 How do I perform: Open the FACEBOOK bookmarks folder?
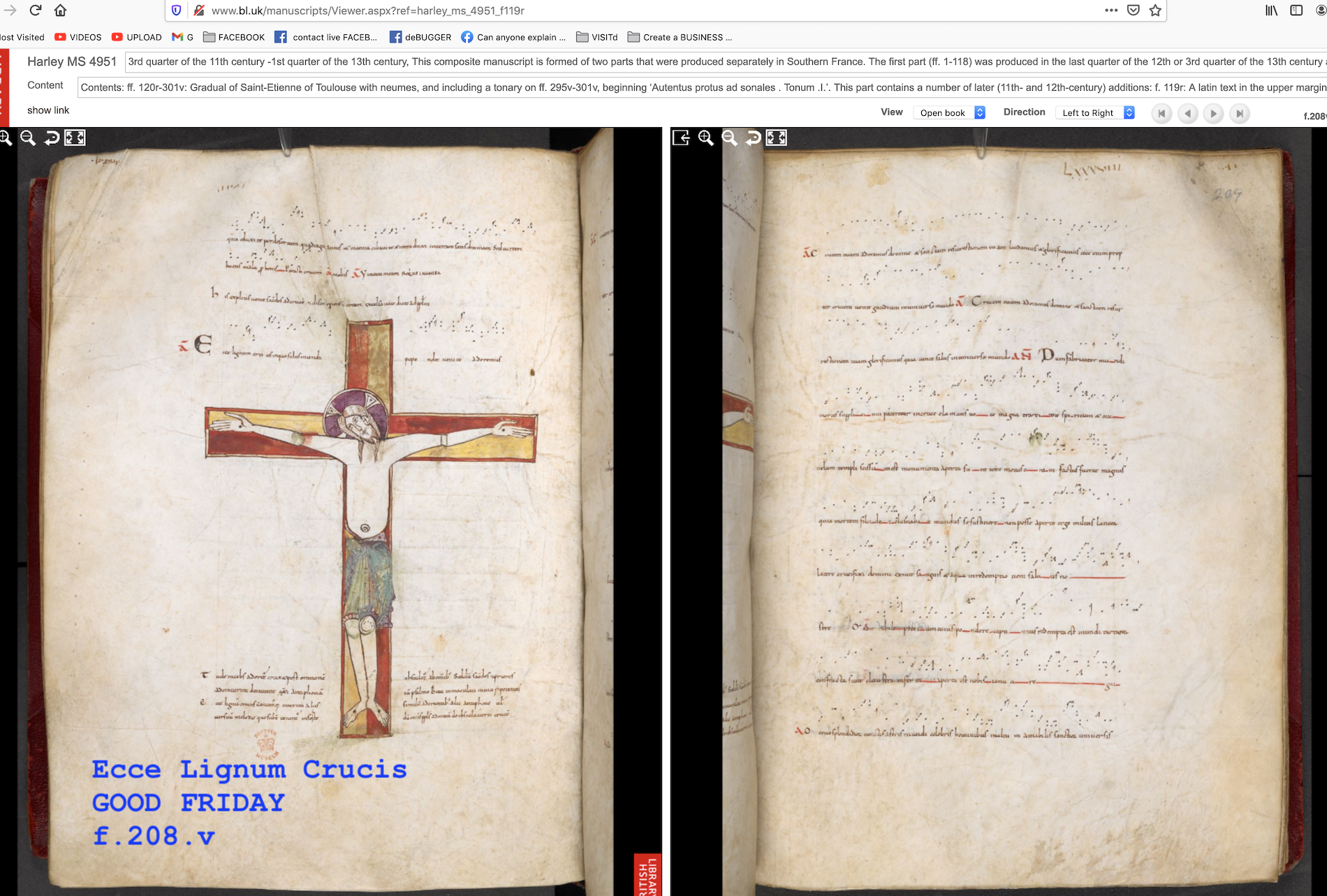pyautogui.click(x=234, y=37)
